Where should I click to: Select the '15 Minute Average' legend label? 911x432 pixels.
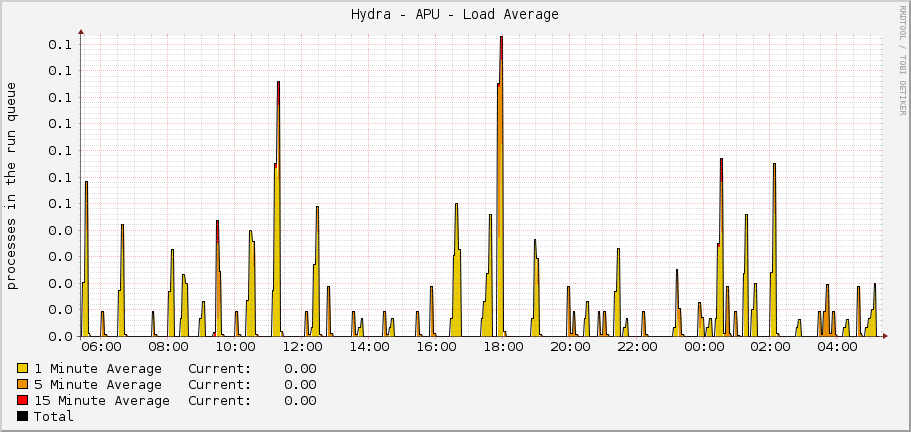point(102,401)
